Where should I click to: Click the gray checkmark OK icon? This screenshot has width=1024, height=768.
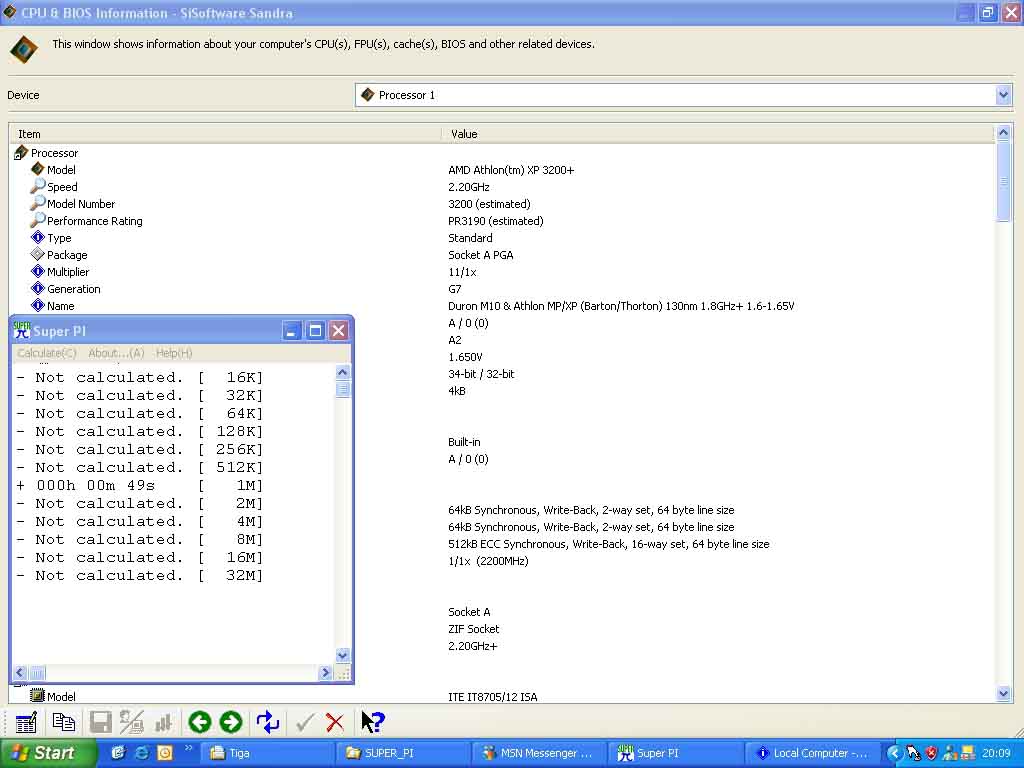click(304, 722)
